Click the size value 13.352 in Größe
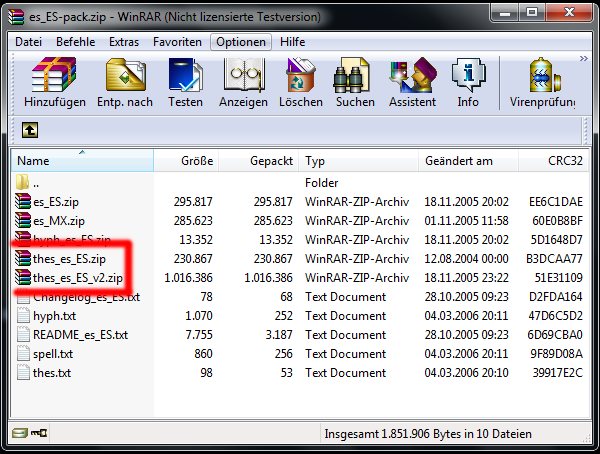The width and height of the screenshot is (600, 454). (x=196, y=240)
